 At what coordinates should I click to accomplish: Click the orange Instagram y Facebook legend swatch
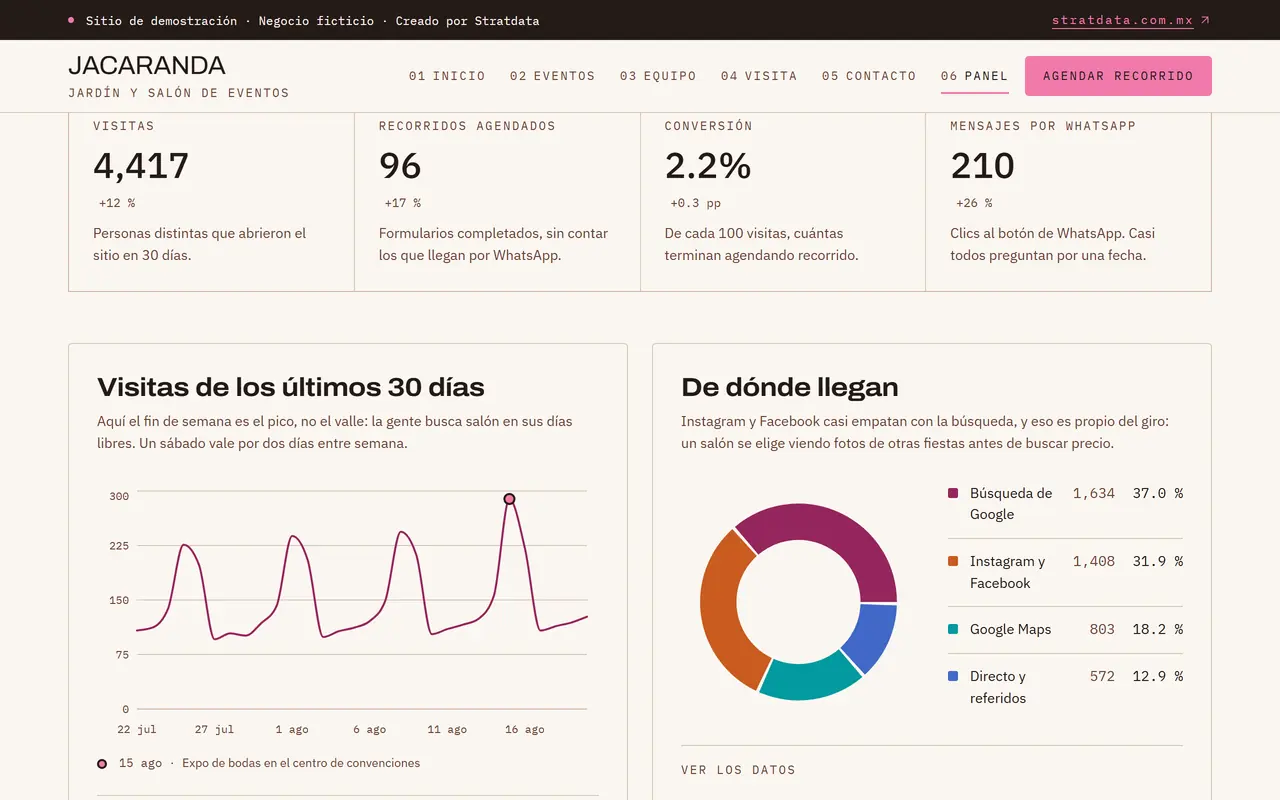[x=953, y=561]
